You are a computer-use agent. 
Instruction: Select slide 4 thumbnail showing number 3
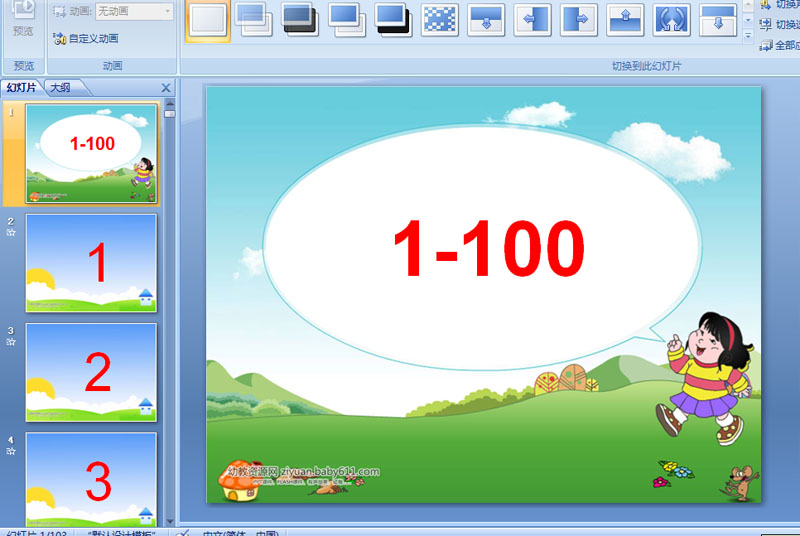91,479
